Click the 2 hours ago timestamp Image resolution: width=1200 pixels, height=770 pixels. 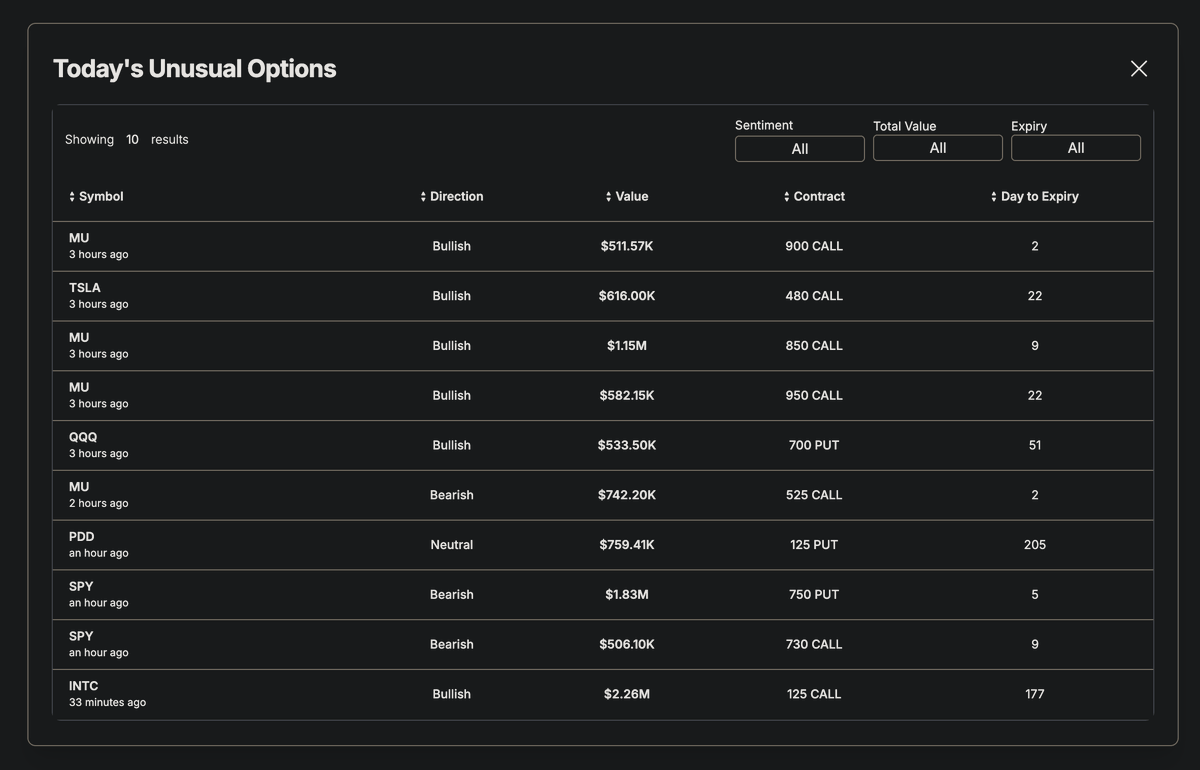(98, 504)
